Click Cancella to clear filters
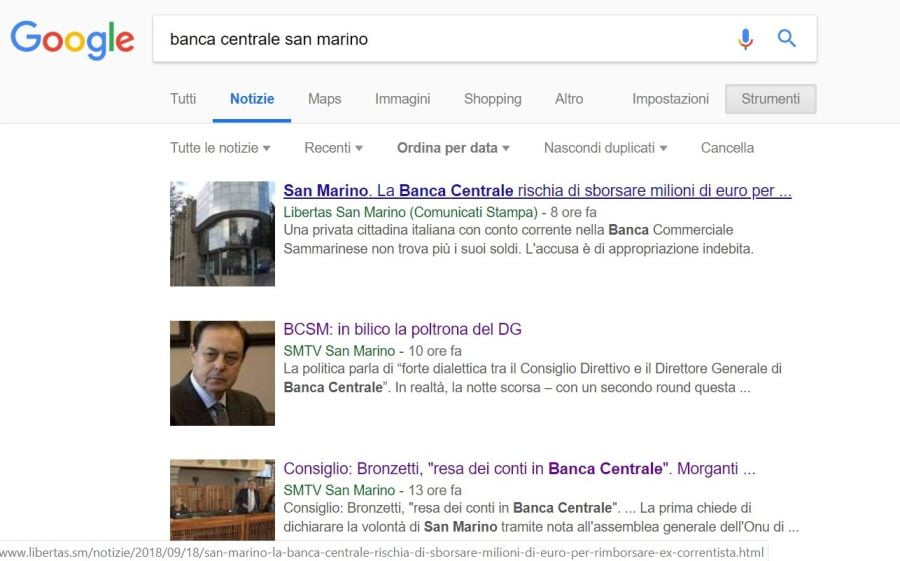The height and width of the screenshot is (561, 900). coord(727,148)
